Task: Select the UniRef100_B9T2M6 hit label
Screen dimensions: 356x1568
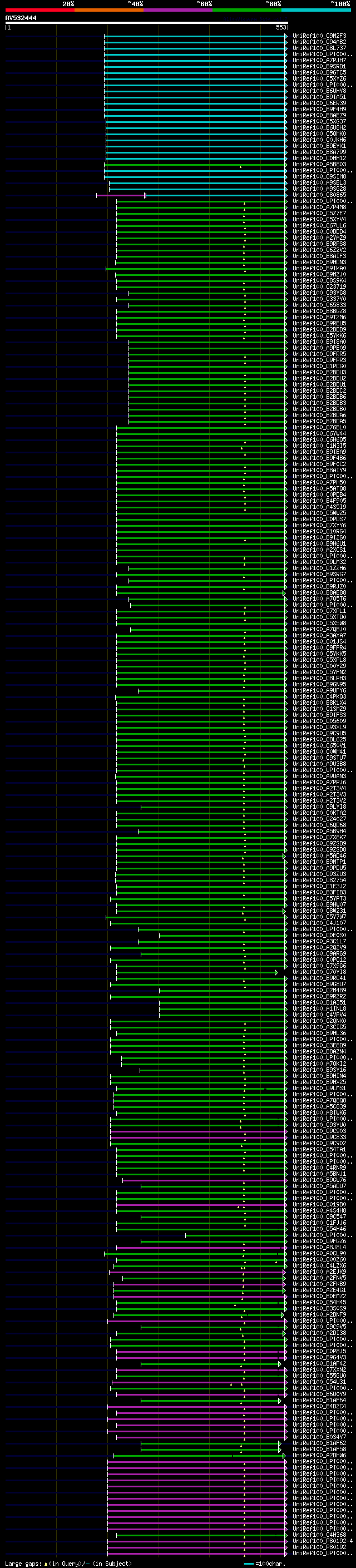Action: tap(319, 317)
